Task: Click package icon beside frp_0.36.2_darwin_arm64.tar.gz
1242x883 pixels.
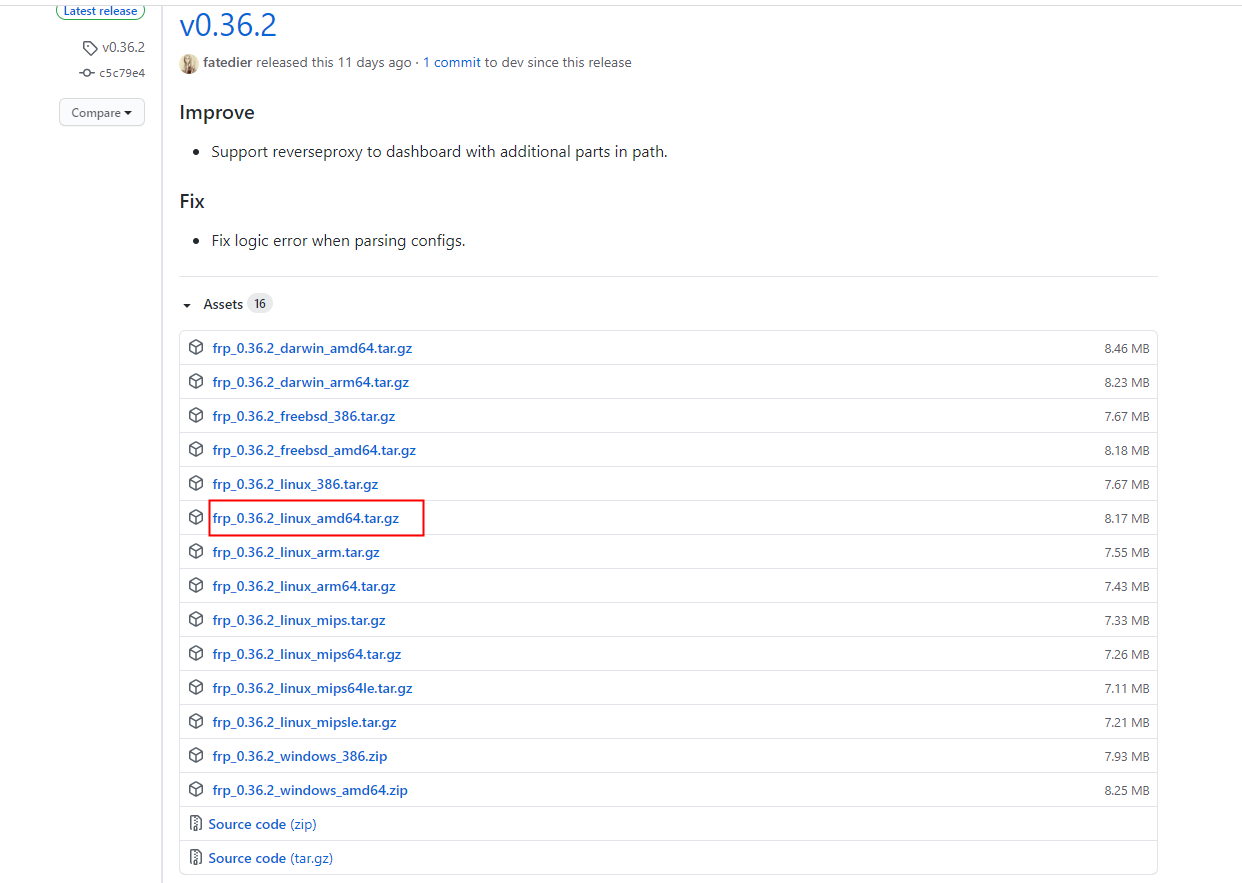Action: click(x=196, y=382)
